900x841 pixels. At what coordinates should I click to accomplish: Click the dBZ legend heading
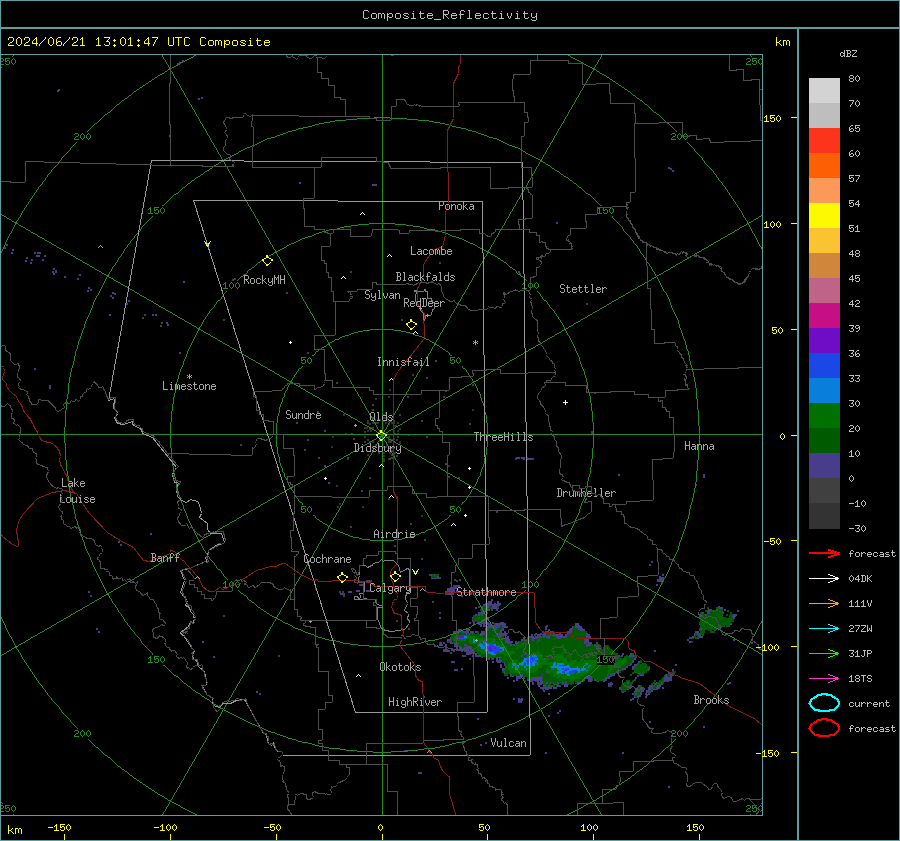(848, 54)
